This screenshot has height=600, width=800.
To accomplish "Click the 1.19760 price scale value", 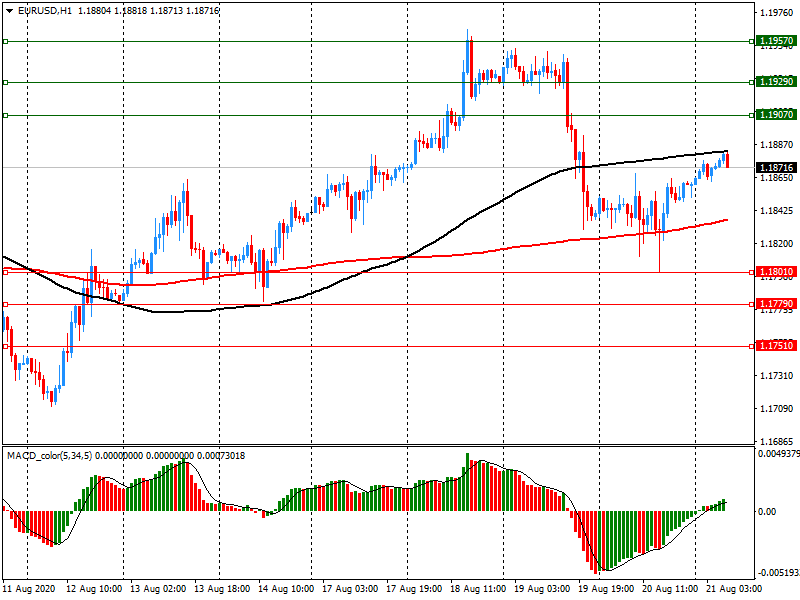I will pos(777,13).
